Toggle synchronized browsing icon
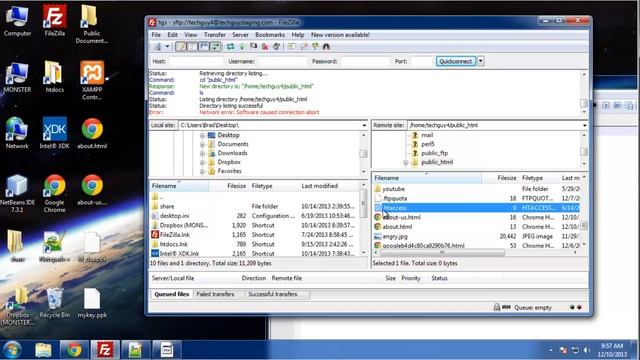Image resolution: width=640 pixels, height=360 pixels. (x=315, y=47)
